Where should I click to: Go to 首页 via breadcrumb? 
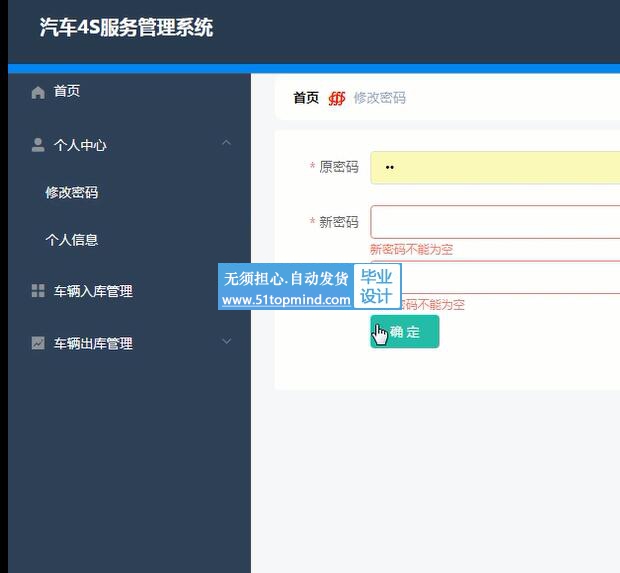(x=306, y=98)
